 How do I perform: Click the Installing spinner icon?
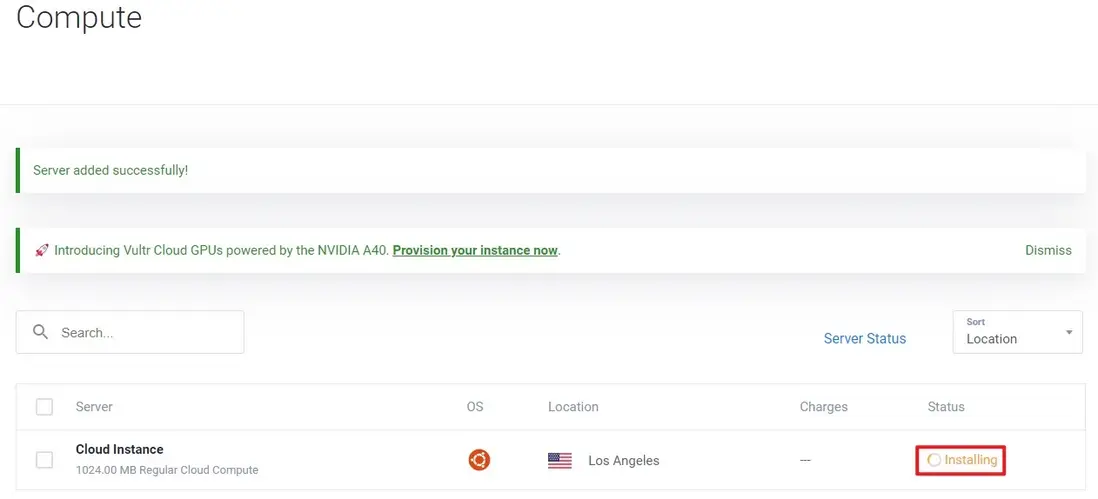[934, 460]
